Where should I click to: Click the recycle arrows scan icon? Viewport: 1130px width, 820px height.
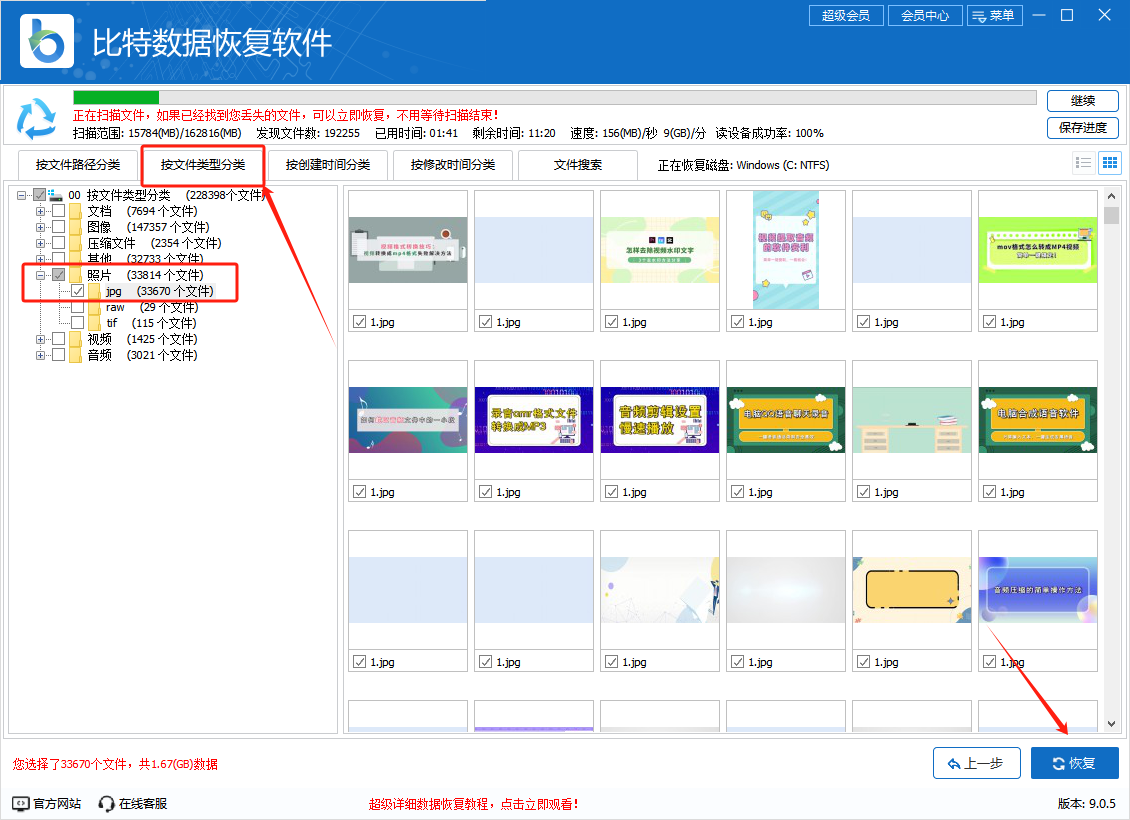click(37, 119)
